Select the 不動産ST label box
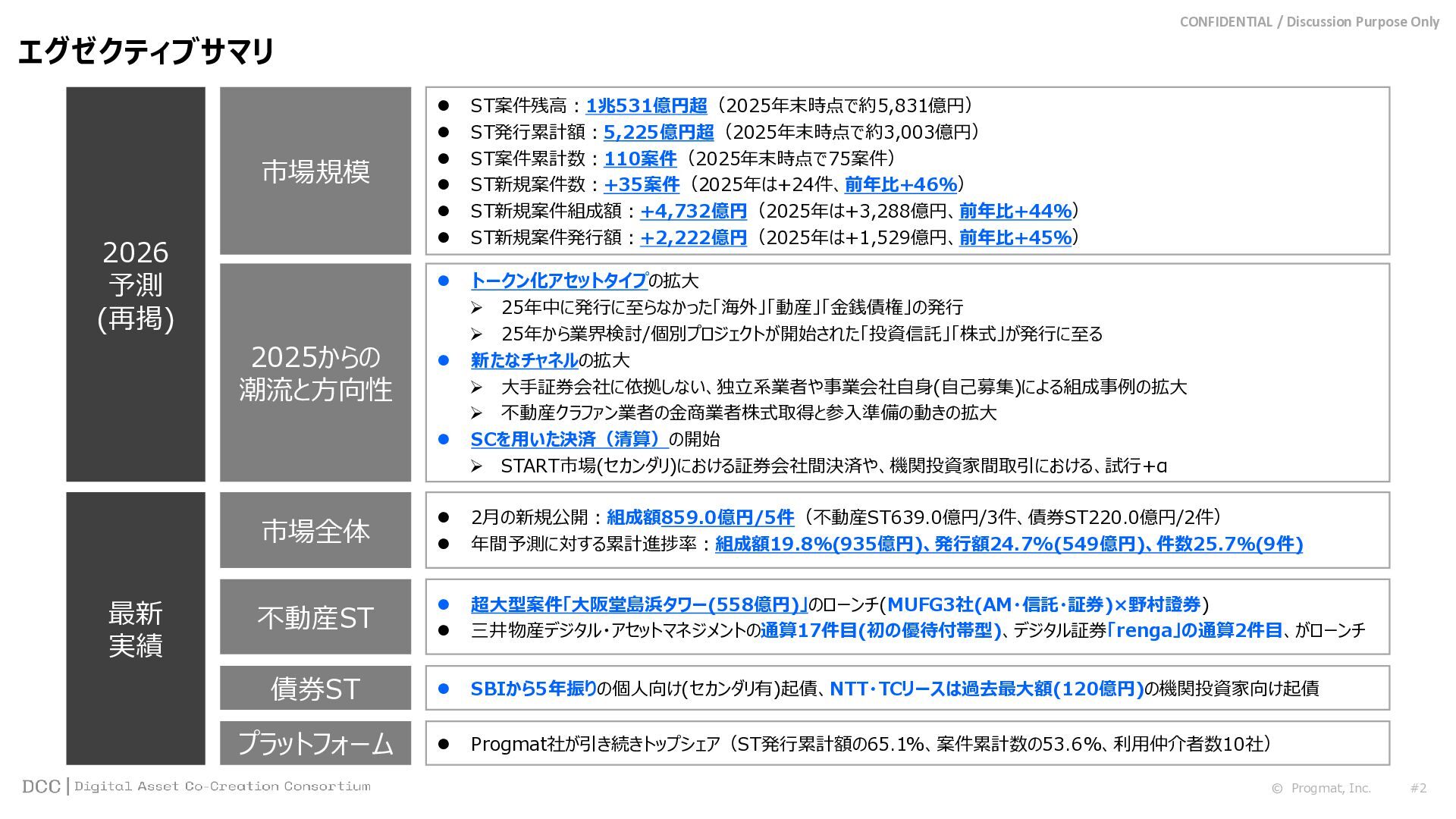1456x819 pixels. pos(315,617)
